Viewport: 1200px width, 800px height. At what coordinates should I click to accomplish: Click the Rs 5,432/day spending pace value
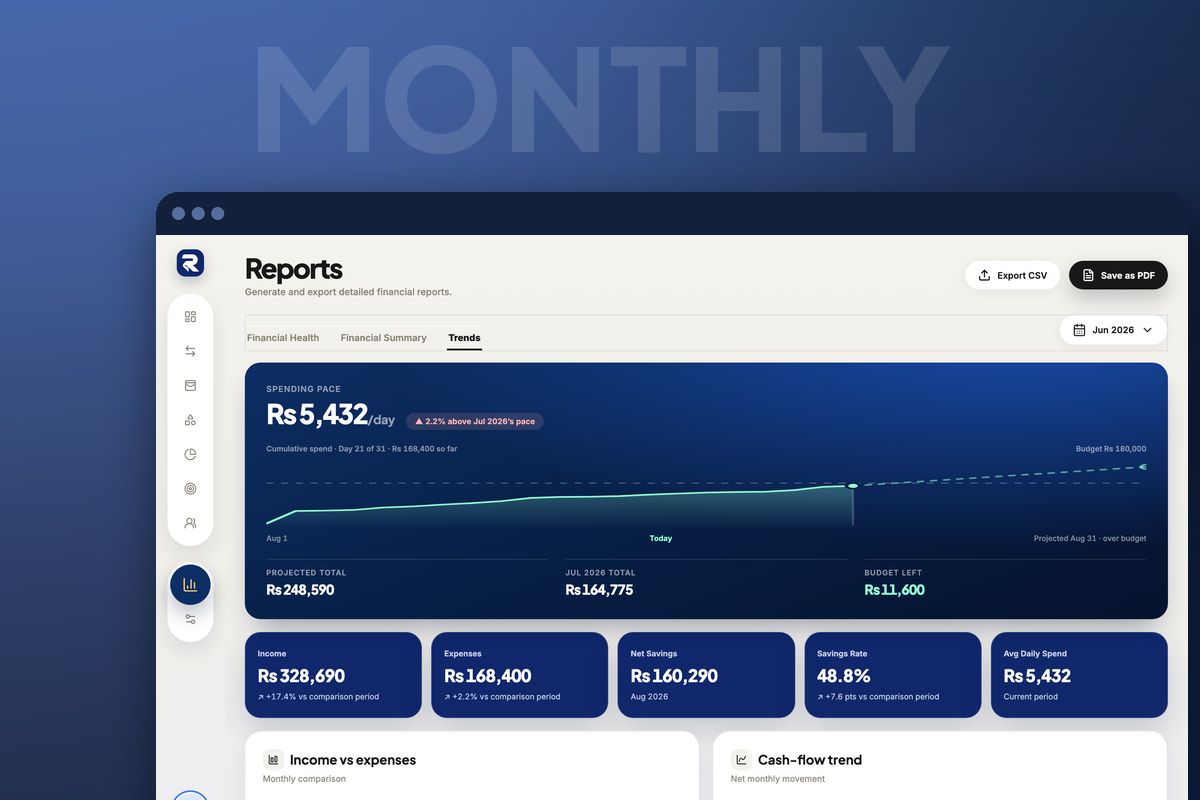[331, 415]
